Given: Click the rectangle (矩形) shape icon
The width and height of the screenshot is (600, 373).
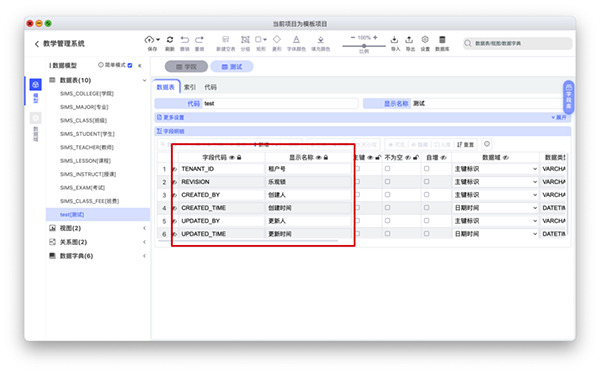Looking at the screenshot, I should pyautogui.click(x=258, y=39).
